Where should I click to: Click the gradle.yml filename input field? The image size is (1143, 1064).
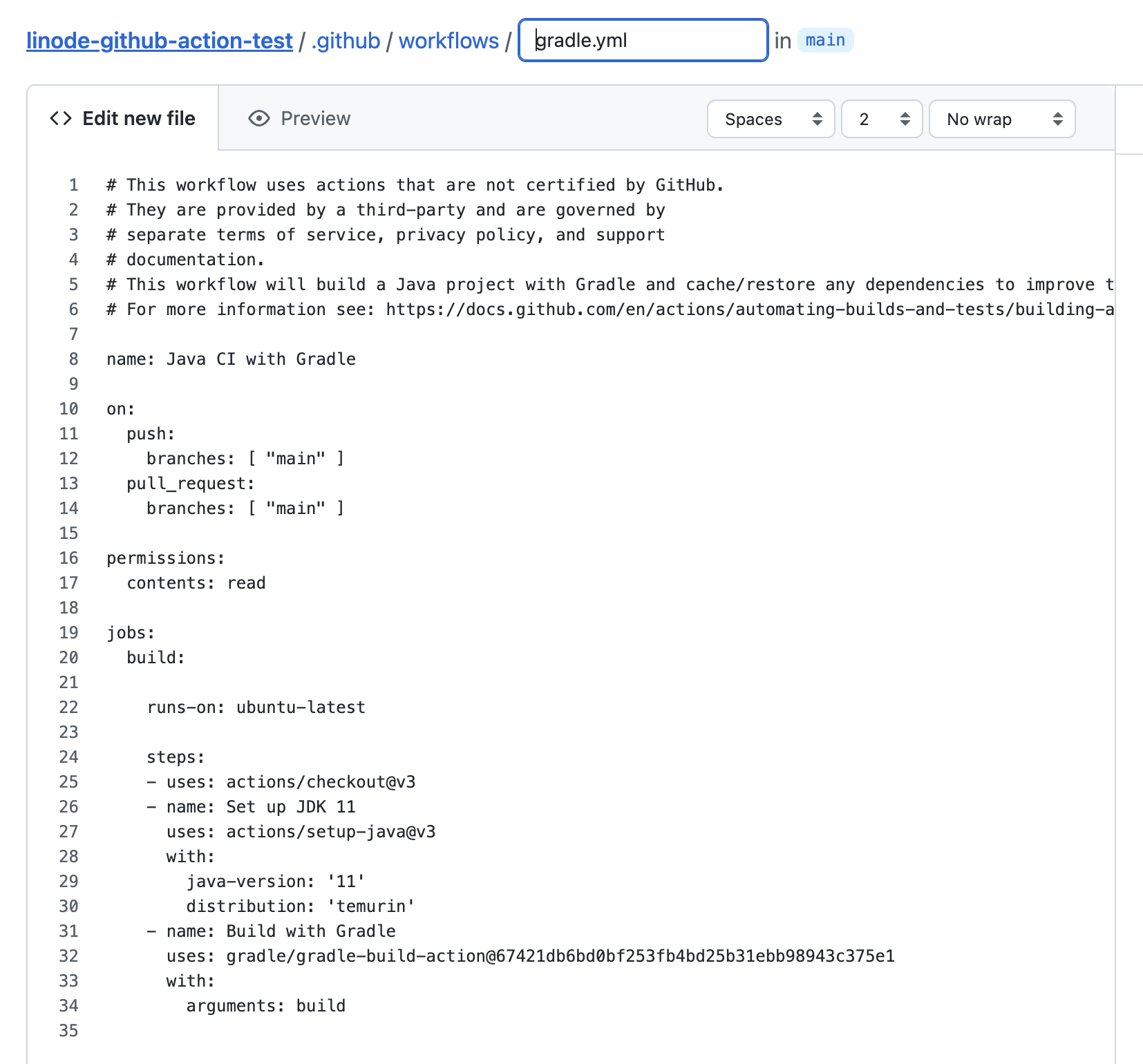click(643, 40)
